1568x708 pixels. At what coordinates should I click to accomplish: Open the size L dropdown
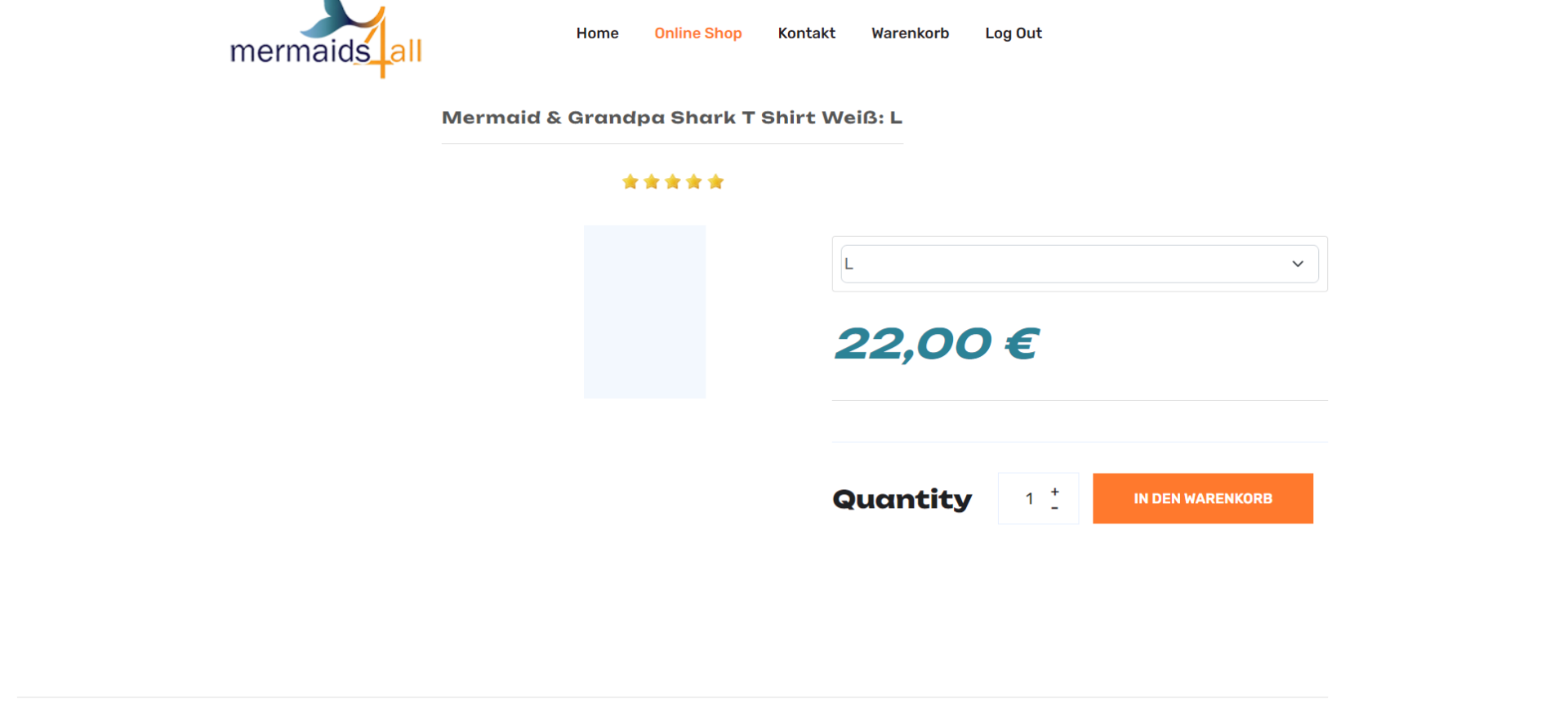[x=1080, y=264]
